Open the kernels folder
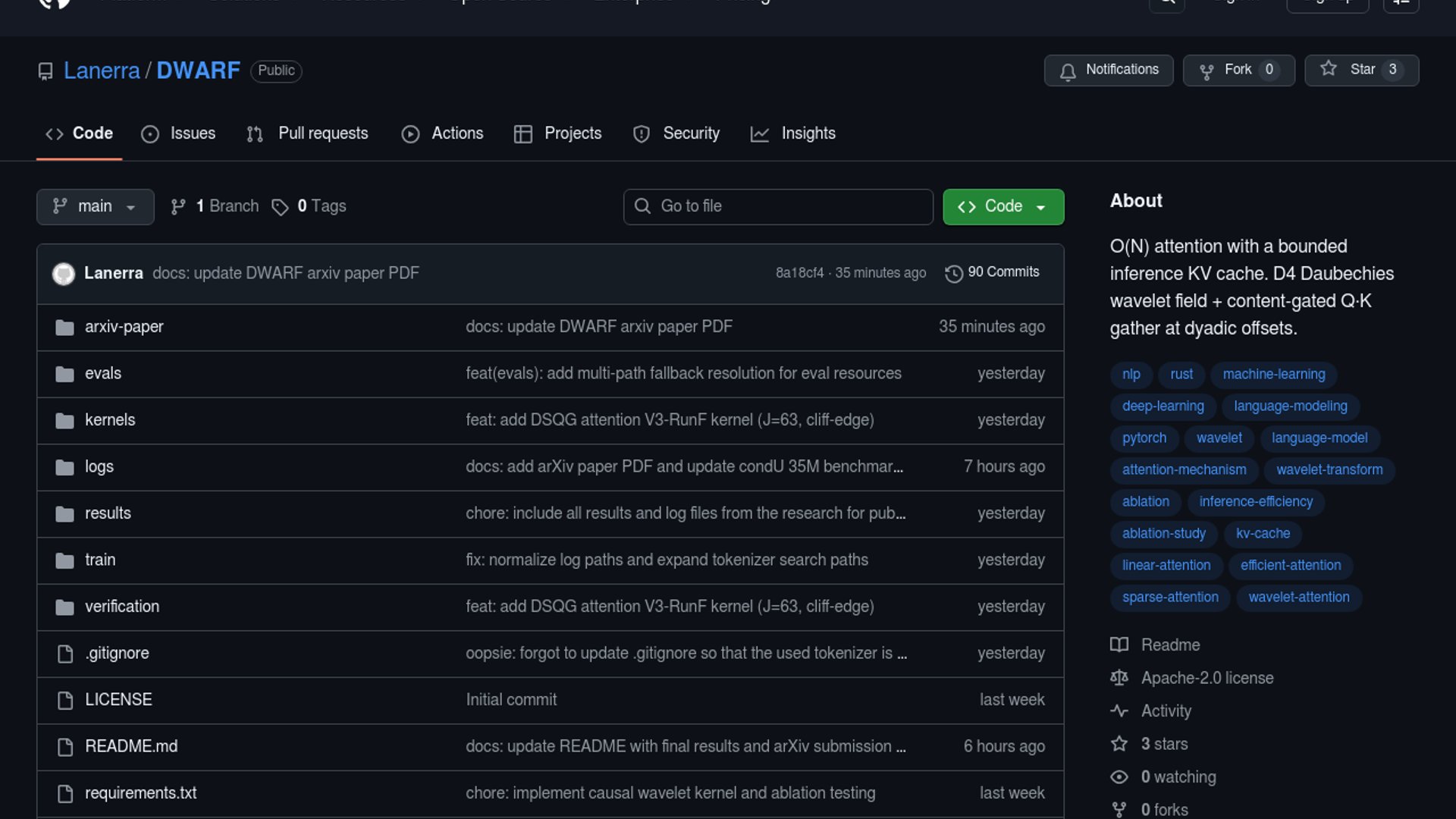 tap(110, 420)
